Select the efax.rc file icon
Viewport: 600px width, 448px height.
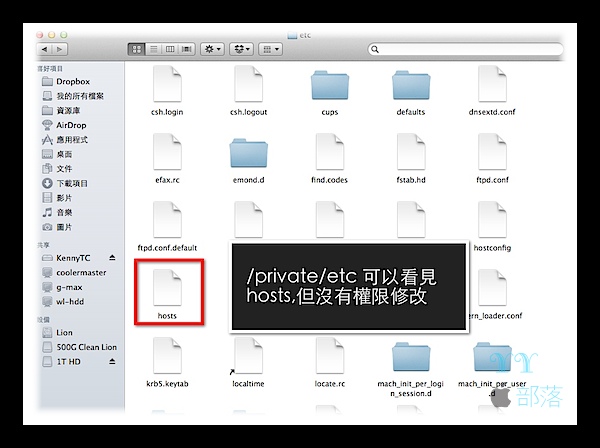point(167,152)
